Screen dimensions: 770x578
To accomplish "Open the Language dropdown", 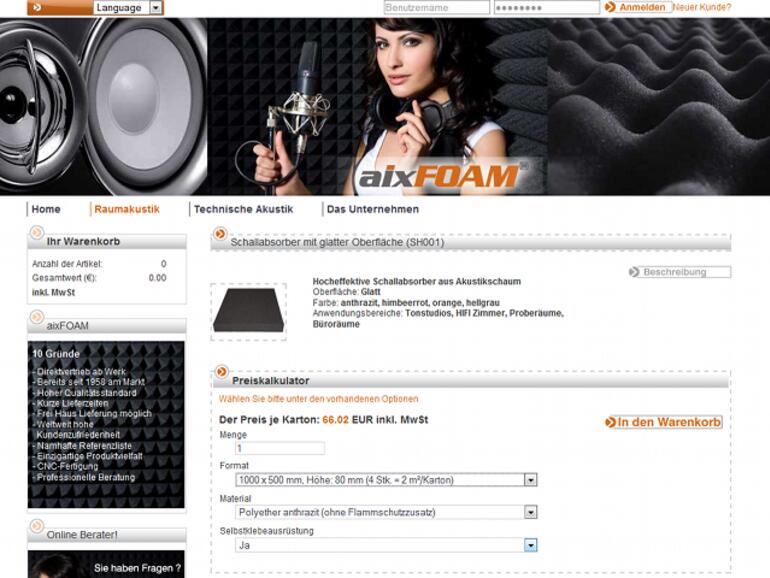I will click(156, 8).
